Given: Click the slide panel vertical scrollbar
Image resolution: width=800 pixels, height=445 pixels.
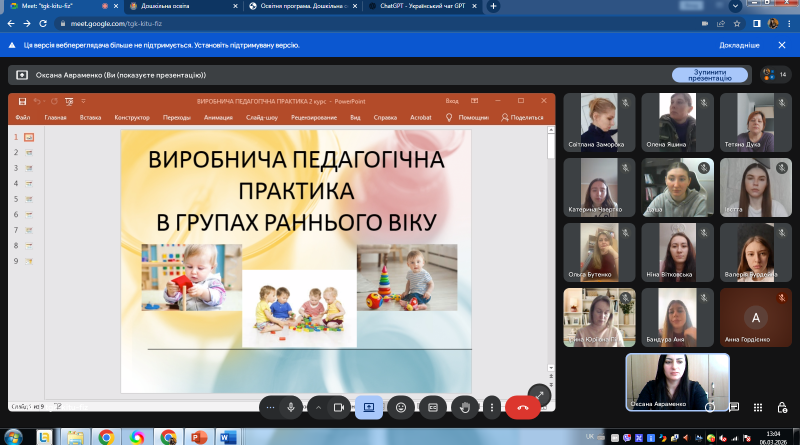Looking at the screenshot, I should (x=551, y=250).
